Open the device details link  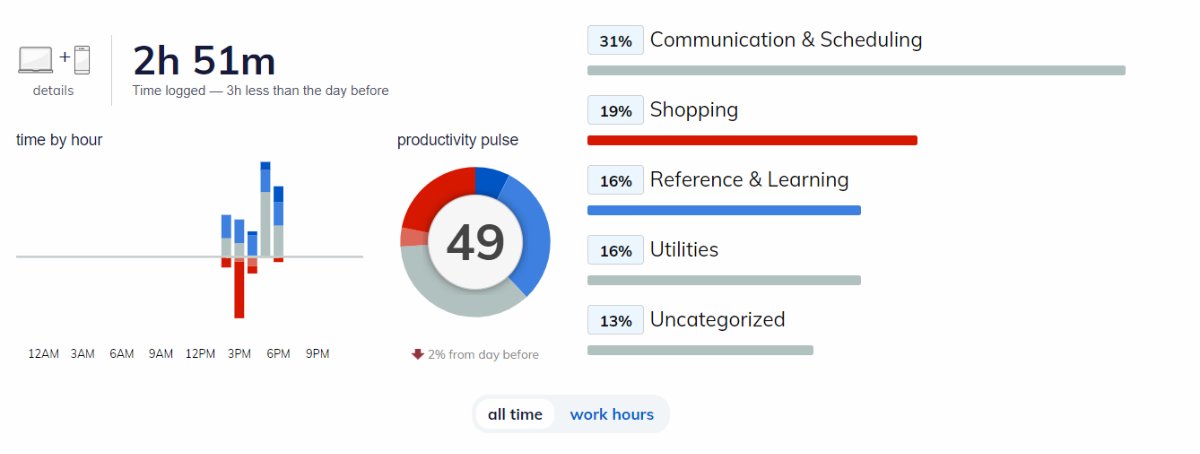[x=53, y=91]
